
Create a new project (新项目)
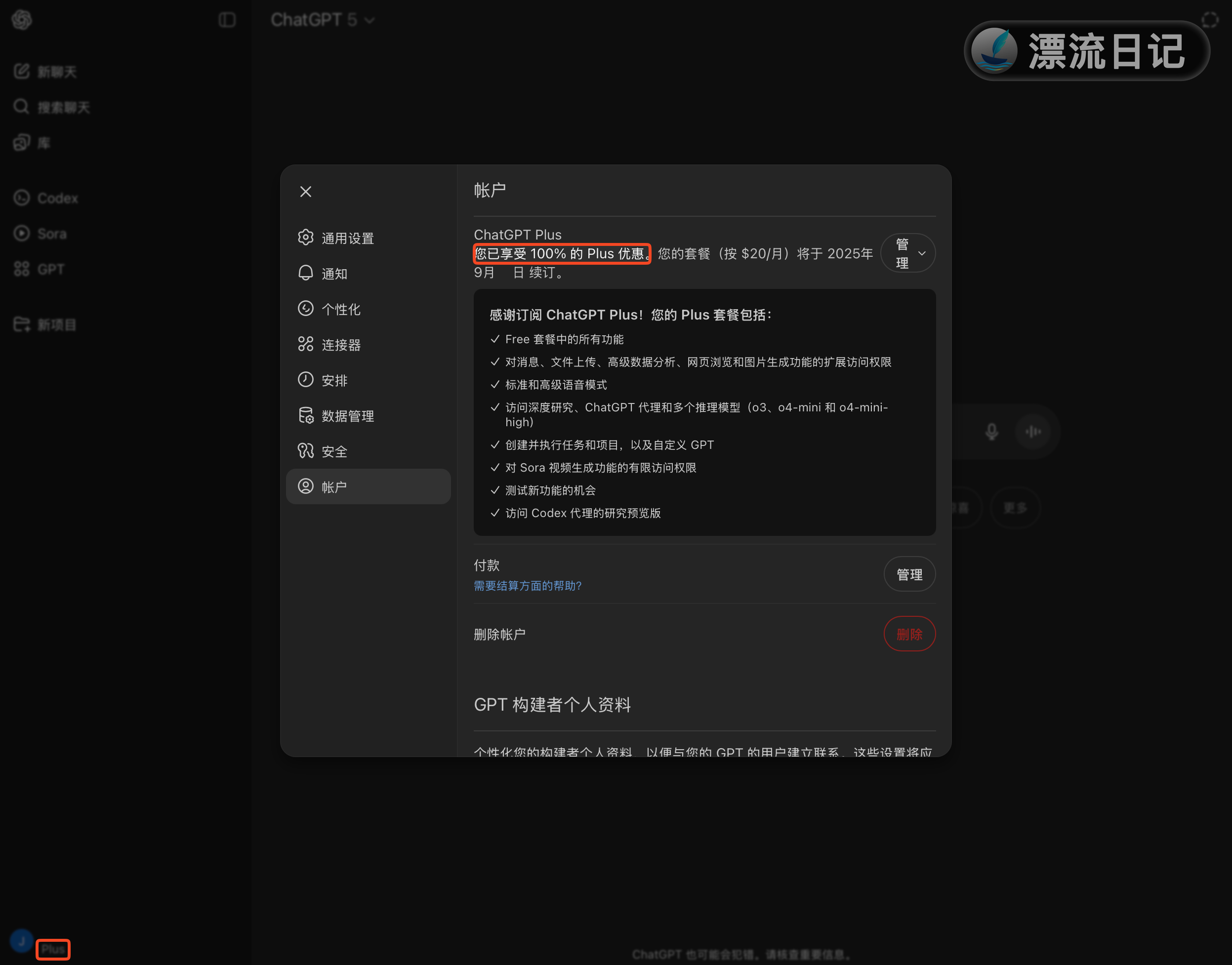click(x=45, y=325)
